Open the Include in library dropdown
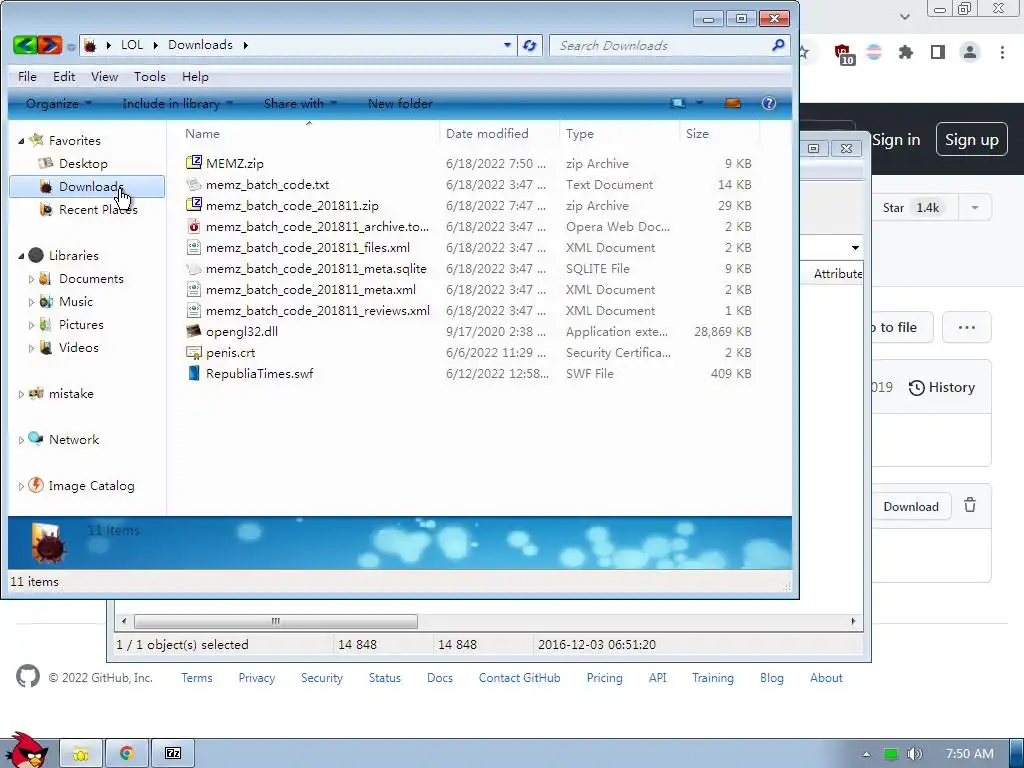The width and height of the screenshot is (1024, 768). click(x=178, y=103)
